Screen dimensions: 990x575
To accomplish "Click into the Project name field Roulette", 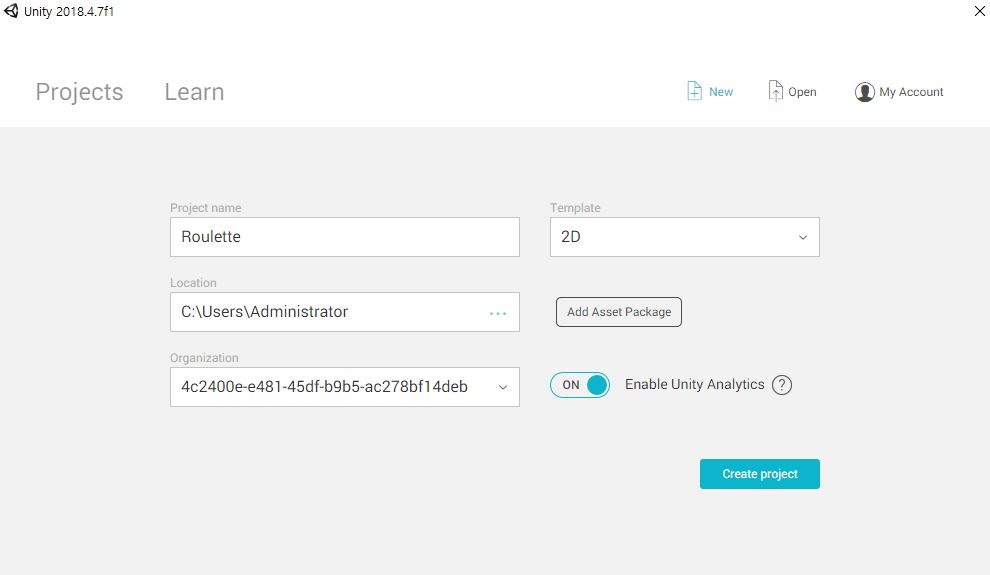I will (x=345, y=237).
